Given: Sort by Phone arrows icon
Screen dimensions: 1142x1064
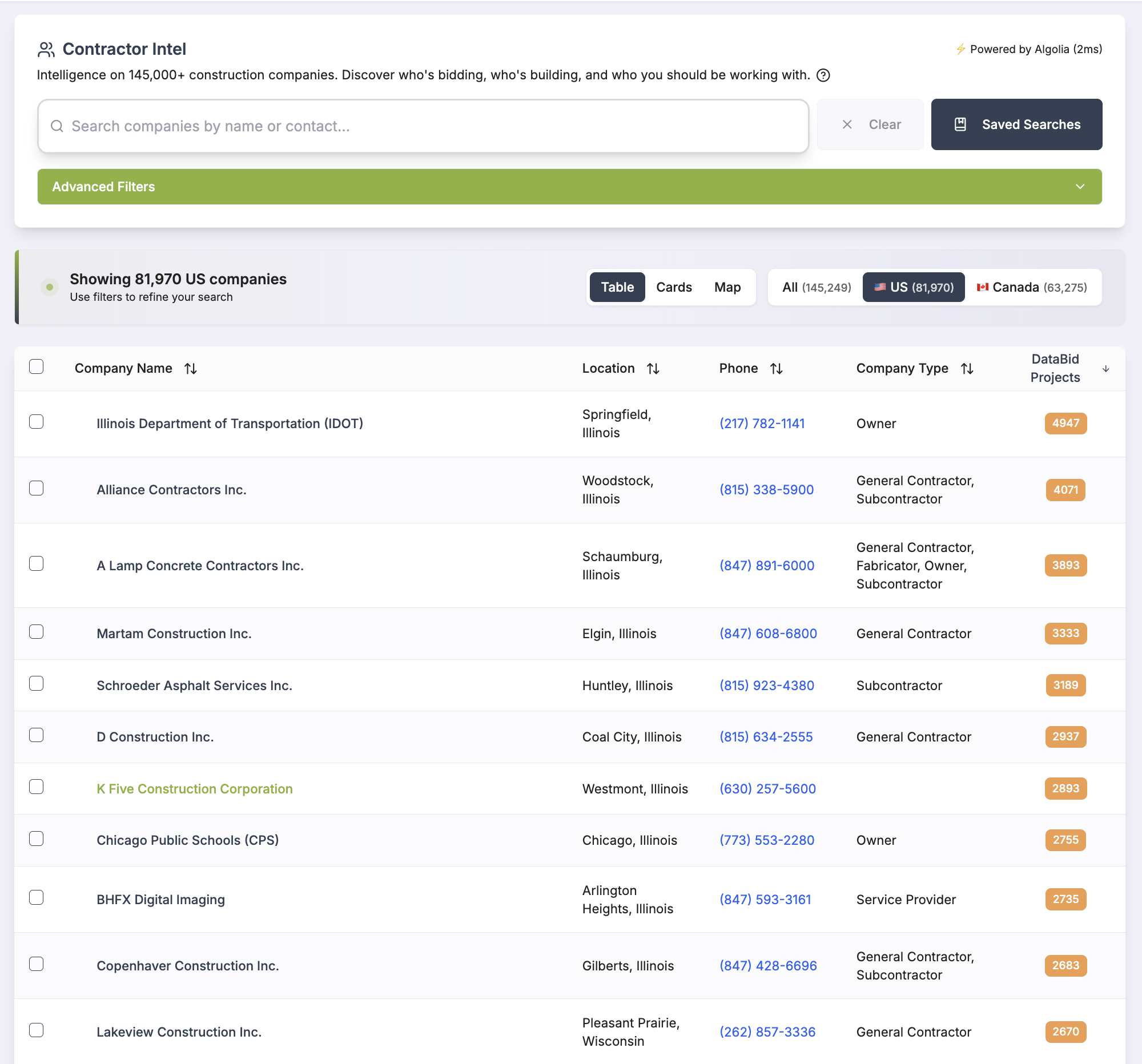Looking at the screenshot, I should click(x=777, y=369).
